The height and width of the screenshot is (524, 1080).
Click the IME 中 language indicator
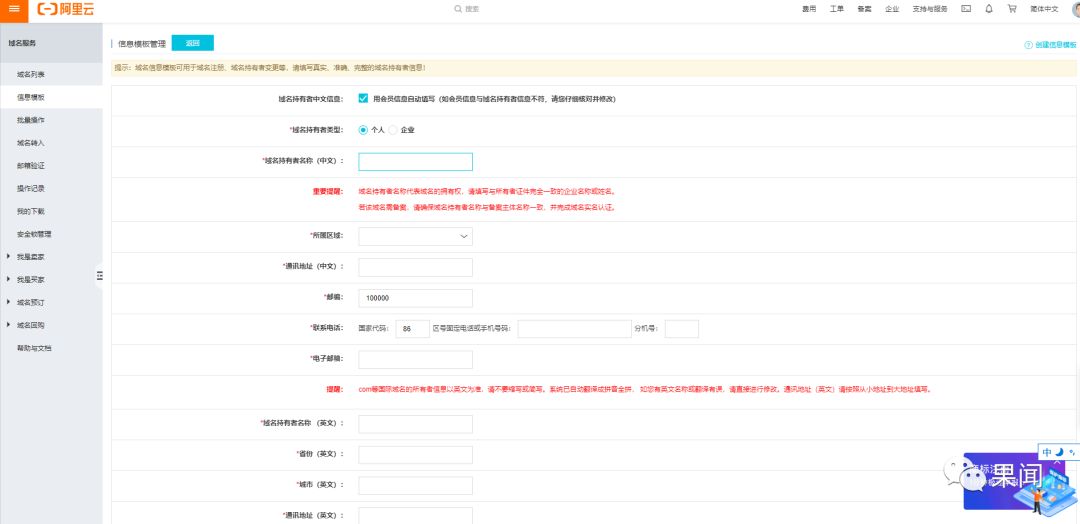click(x=1047, y=452)
